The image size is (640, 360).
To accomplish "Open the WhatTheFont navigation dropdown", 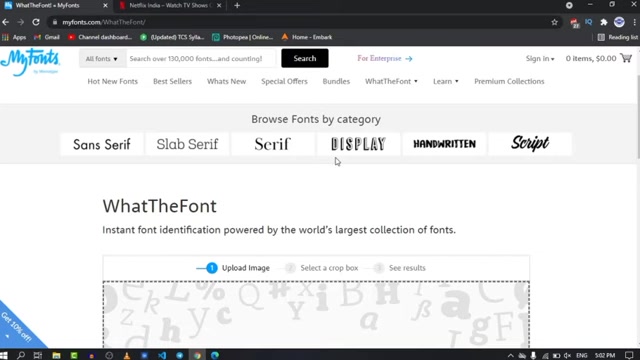I will [391, 81].
